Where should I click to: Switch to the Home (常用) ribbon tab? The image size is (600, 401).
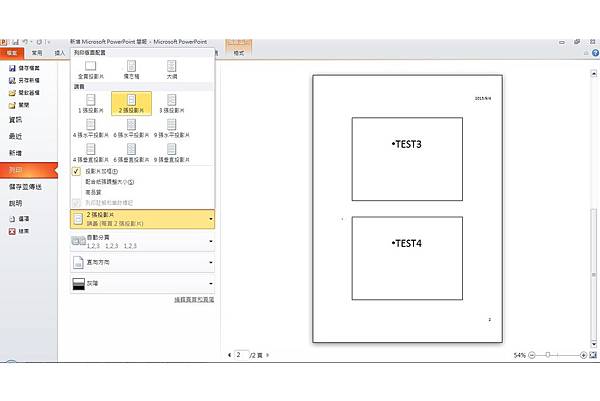(37, 53)
